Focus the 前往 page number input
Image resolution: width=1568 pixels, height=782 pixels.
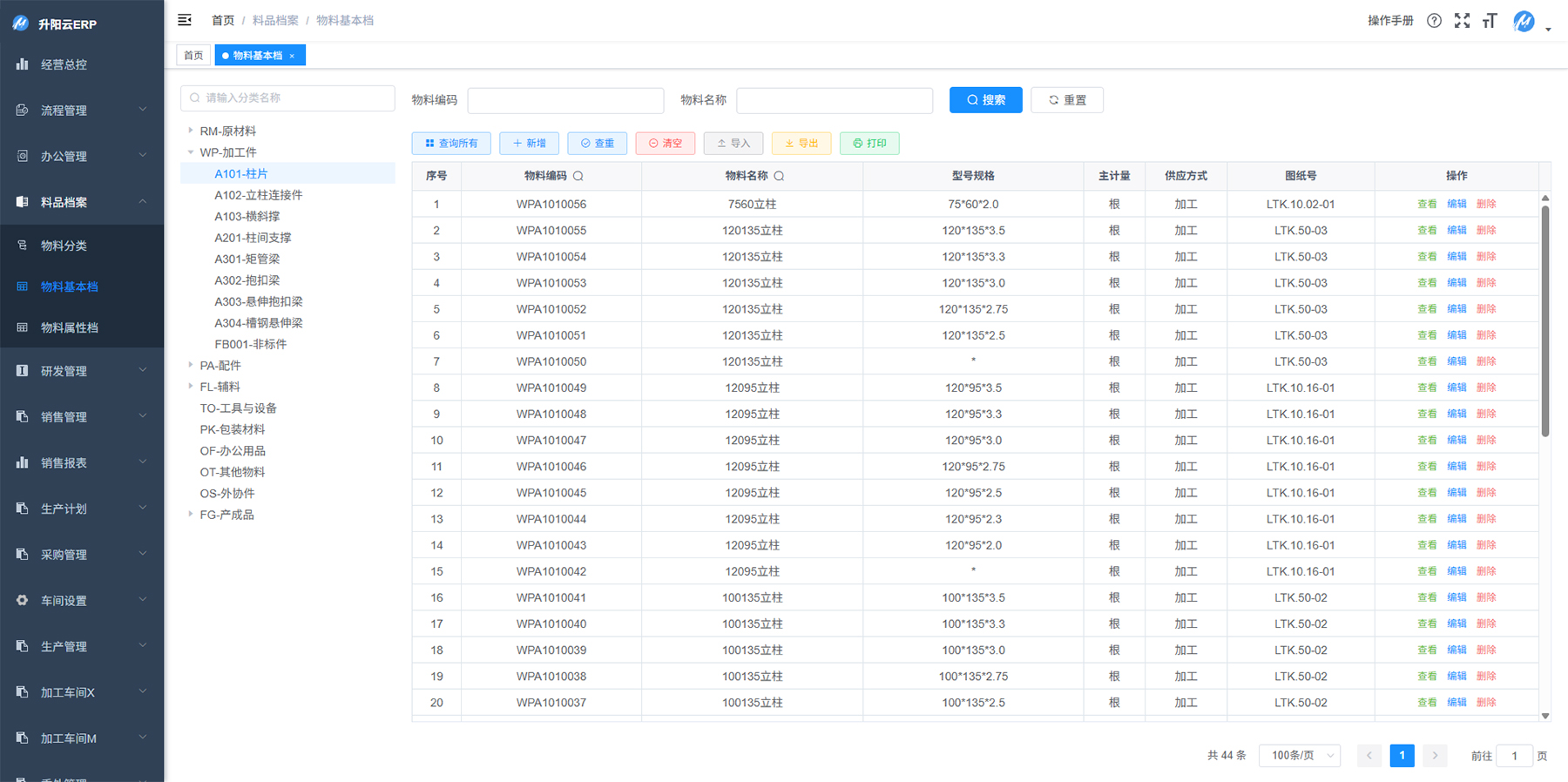click(1514, 756)
